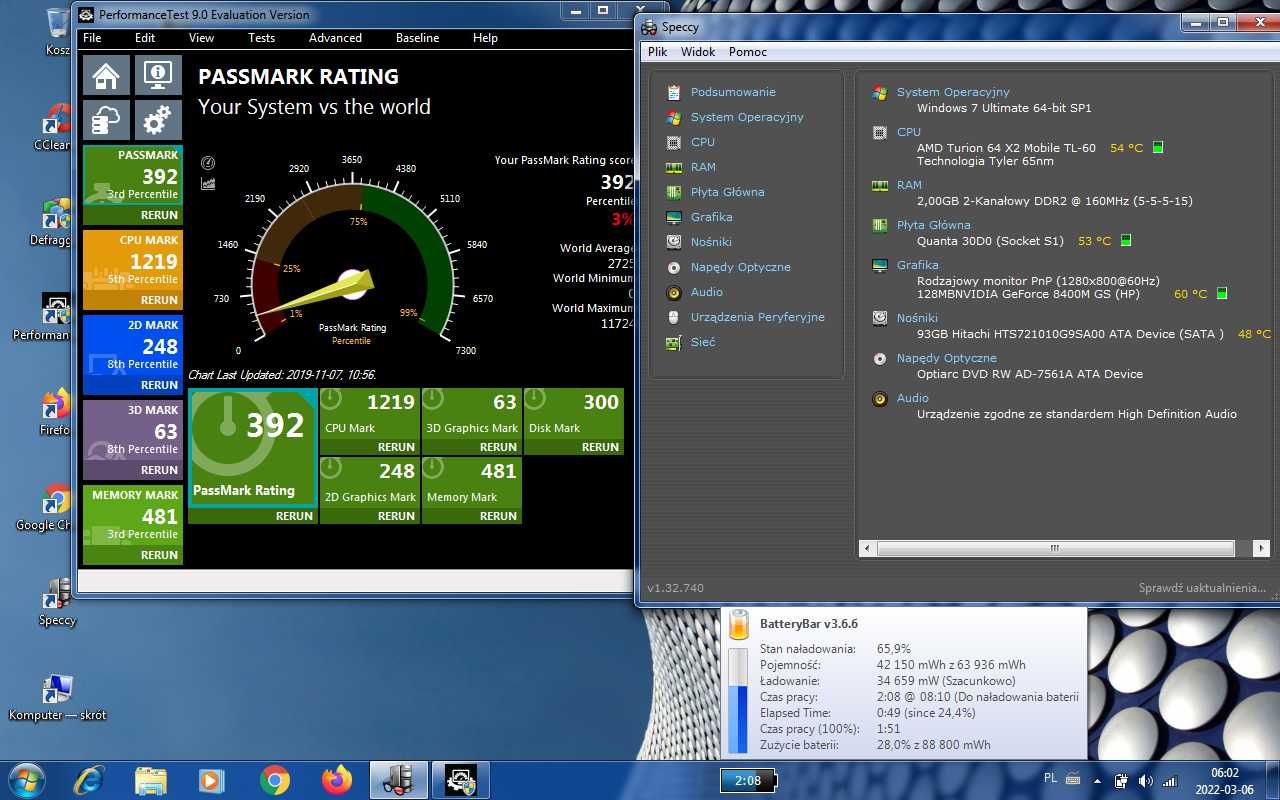The image size is (1280, 800).
Task: Open the Komputer — skrót desktop icon
Action: 57,697
